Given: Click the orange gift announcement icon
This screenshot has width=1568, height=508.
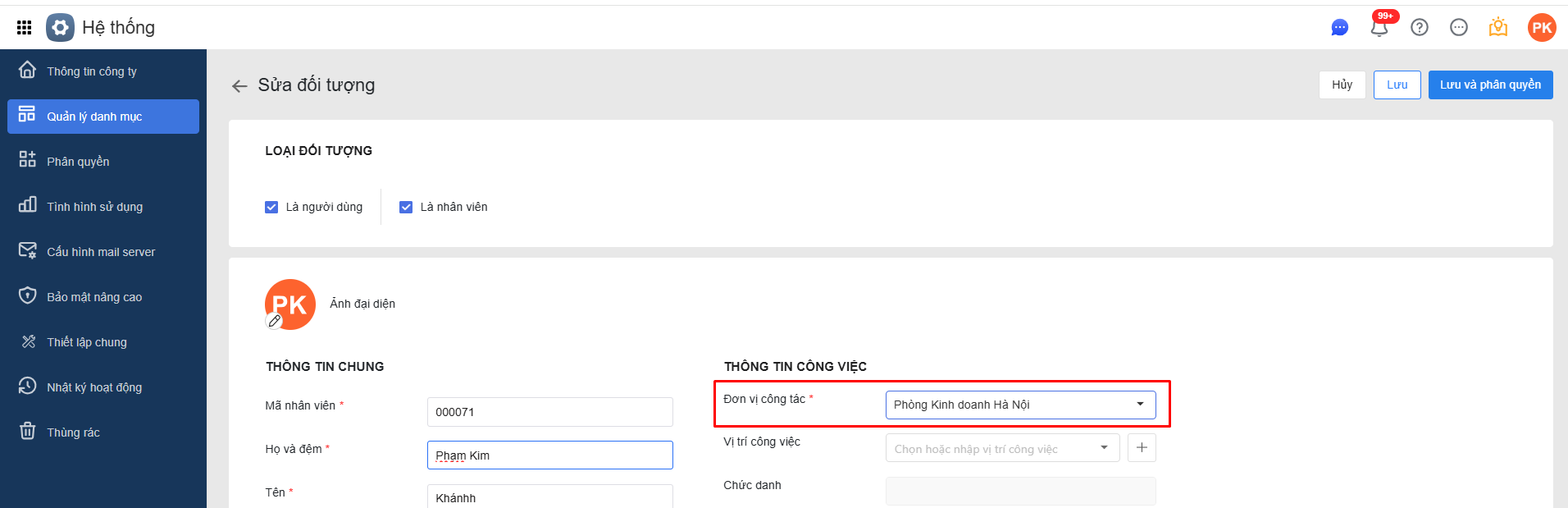Looking at the screenshot, I should 1498,28.
